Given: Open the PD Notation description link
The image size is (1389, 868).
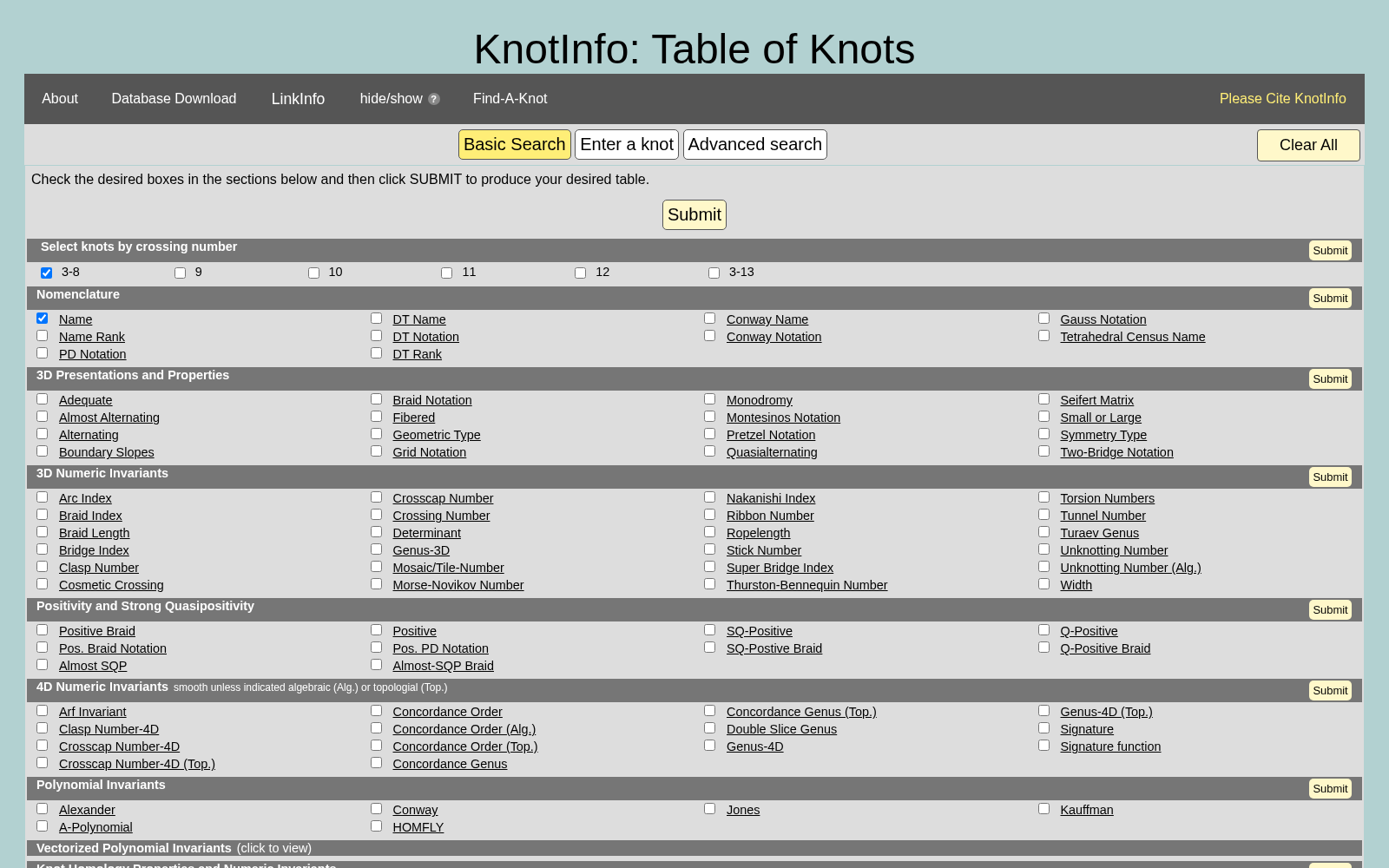Looking at the screenshot, I should point(93,354).
